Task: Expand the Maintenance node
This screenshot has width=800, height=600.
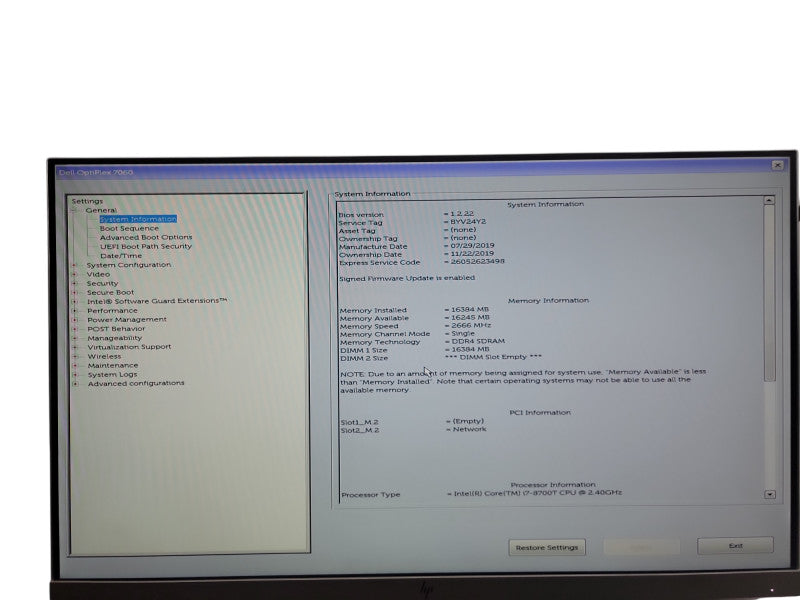Action: 75,365
